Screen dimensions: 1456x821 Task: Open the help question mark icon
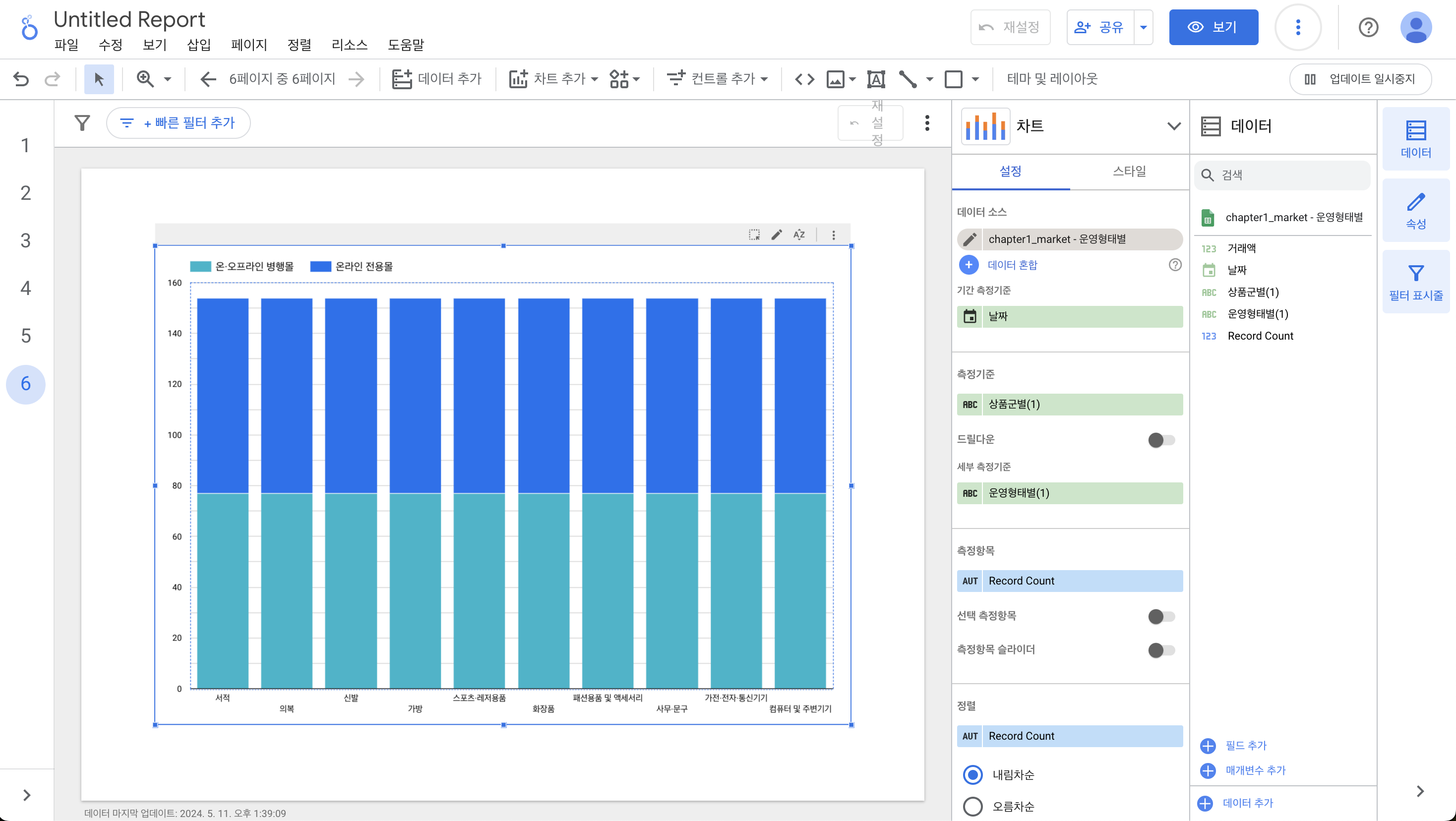(x=1368, y=27)
